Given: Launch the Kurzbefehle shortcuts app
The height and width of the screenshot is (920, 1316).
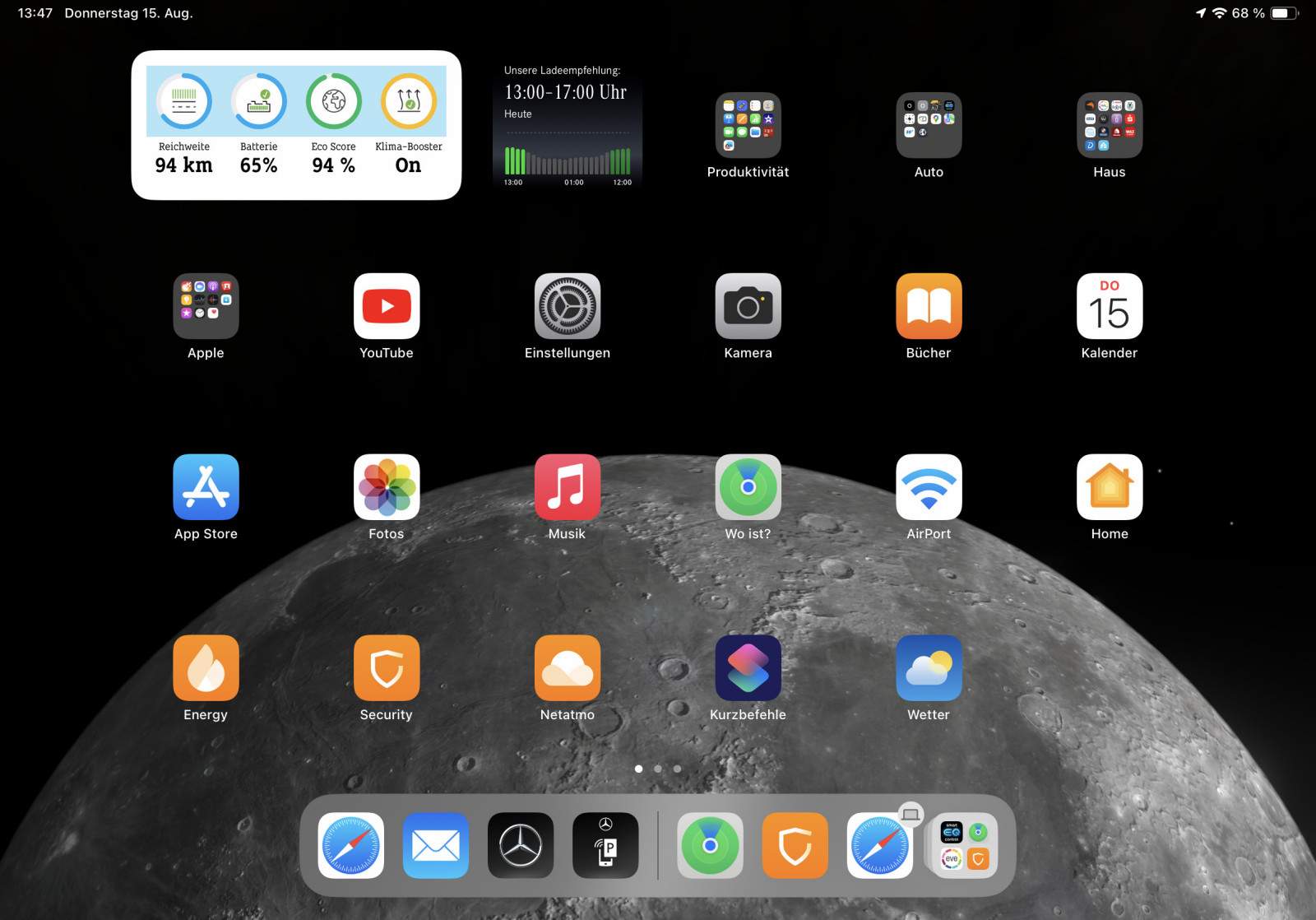Looking at the screenshot, I should 748,668.
